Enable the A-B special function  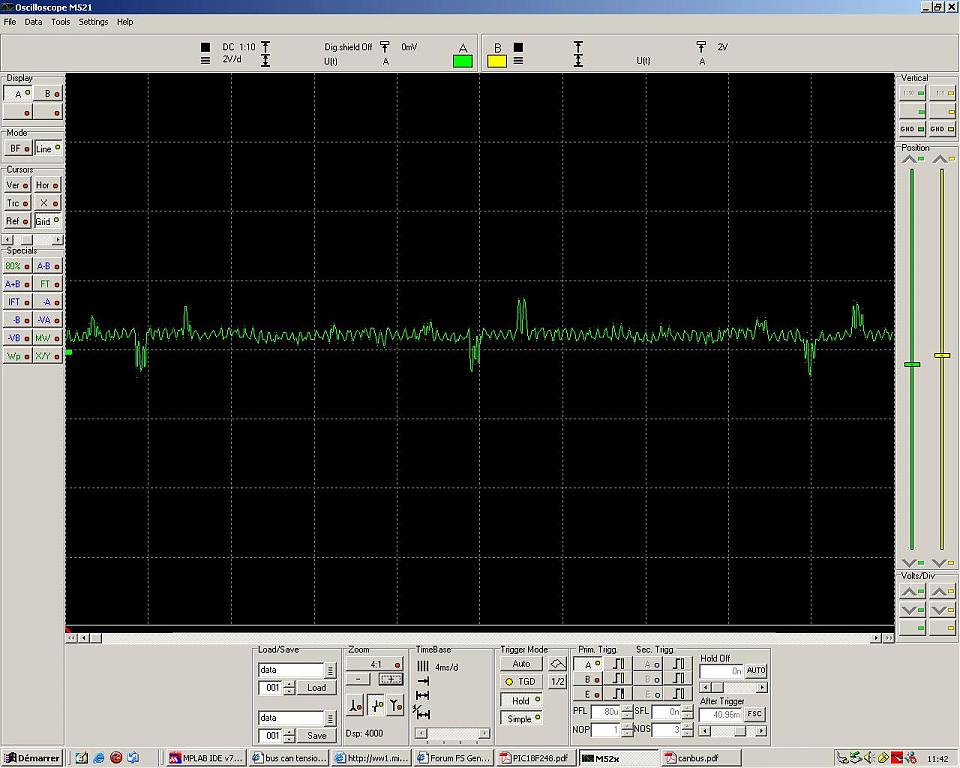[48, 266]
